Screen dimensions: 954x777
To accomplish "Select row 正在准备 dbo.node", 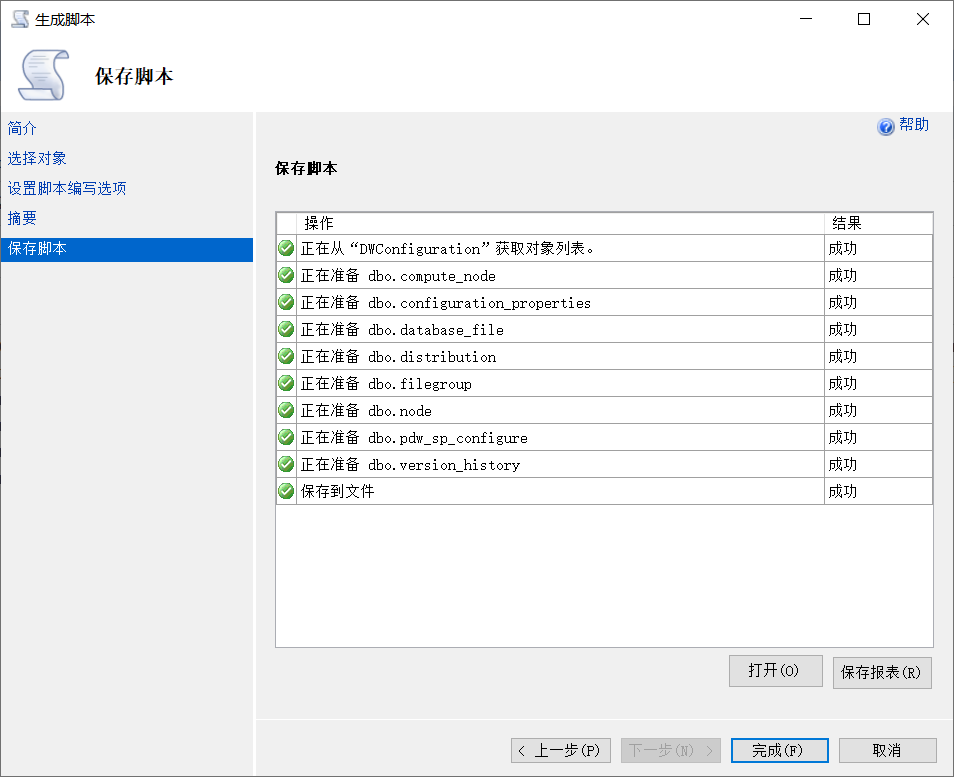I will click(604, 410).
